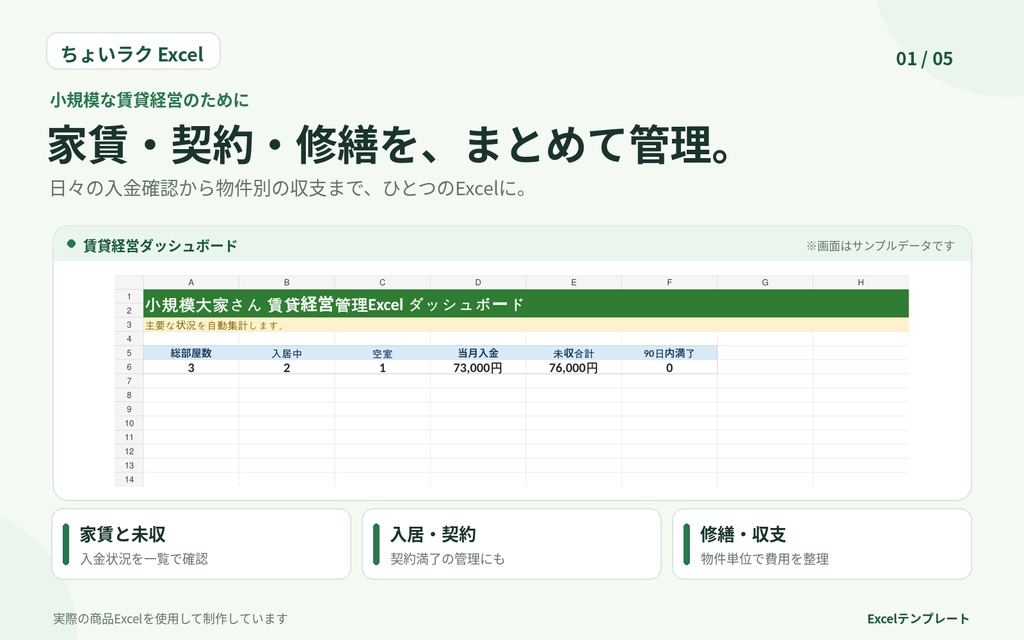
Task: Select column header D in spreadsheet
Action: (478, 282)
